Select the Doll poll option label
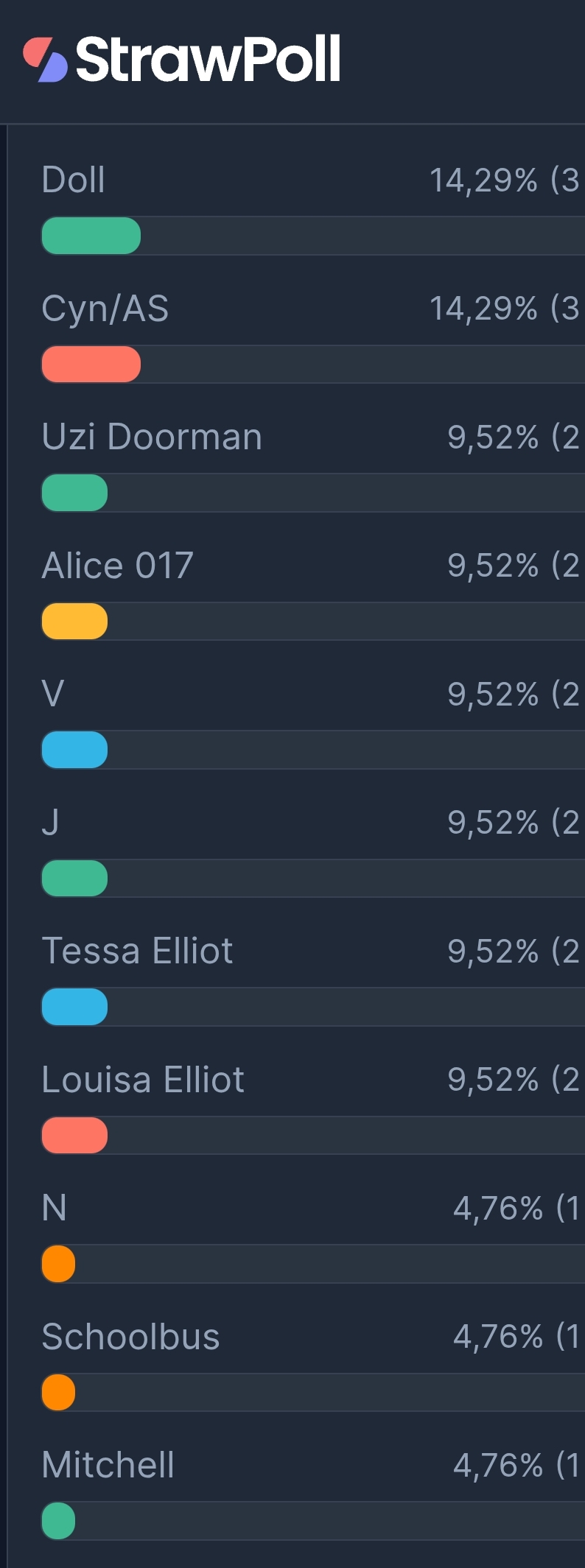Image resolution: width=585 pixels, height=1568 pixels. point(73,180)
